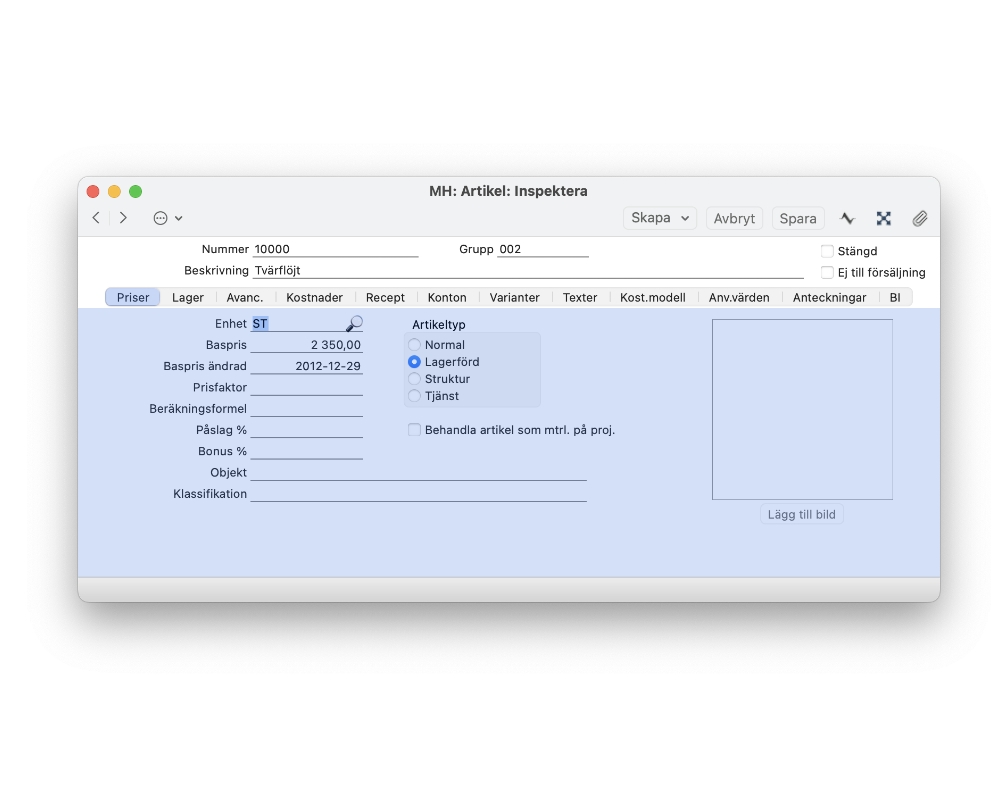Go to the previous record arrow

(x=96, y=218)
